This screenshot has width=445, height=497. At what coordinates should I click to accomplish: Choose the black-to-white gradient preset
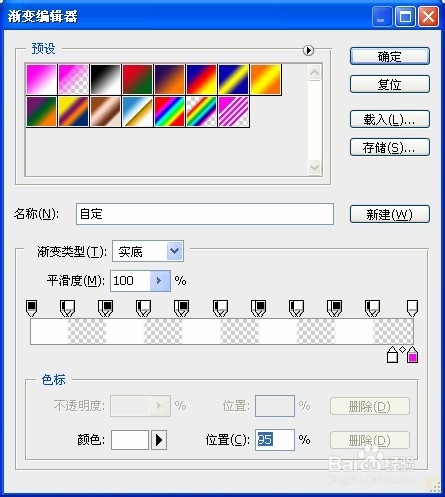pos(106,80)
